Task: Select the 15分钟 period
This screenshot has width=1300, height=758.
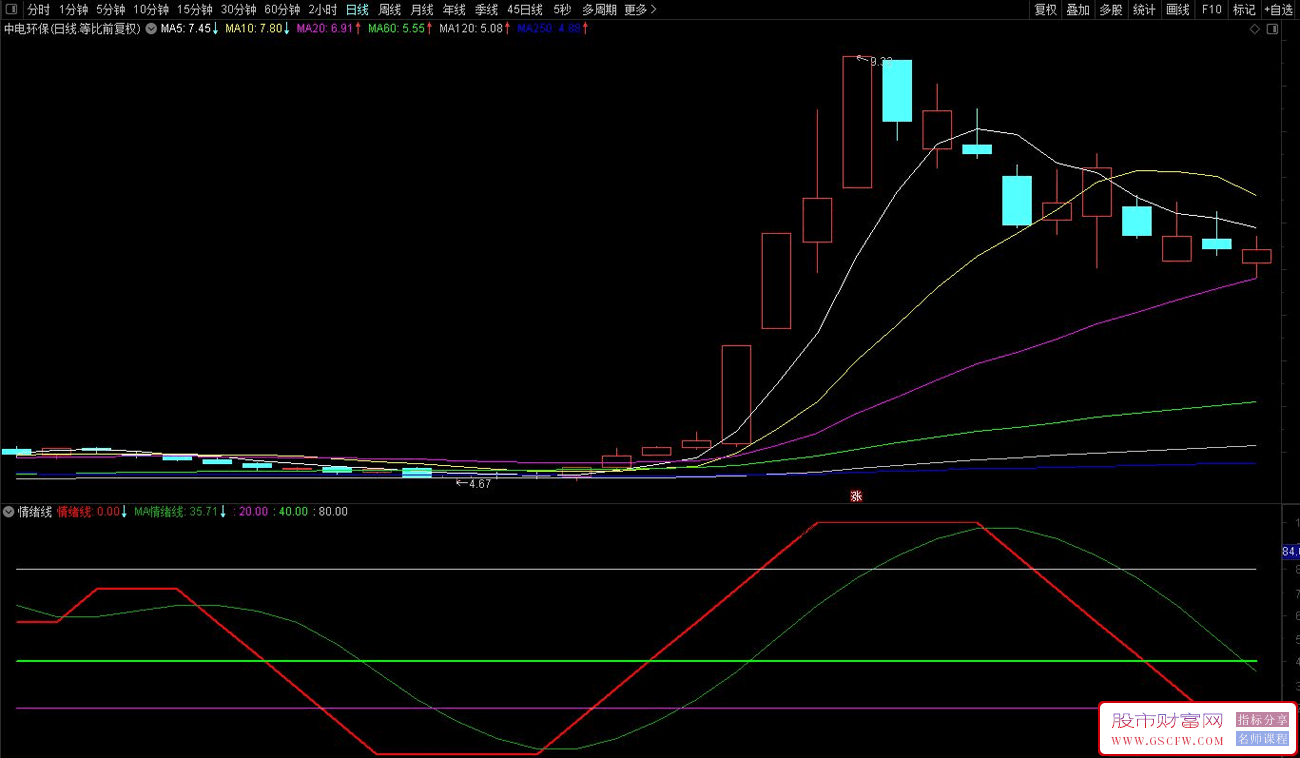Action: [x=194, y=9]
